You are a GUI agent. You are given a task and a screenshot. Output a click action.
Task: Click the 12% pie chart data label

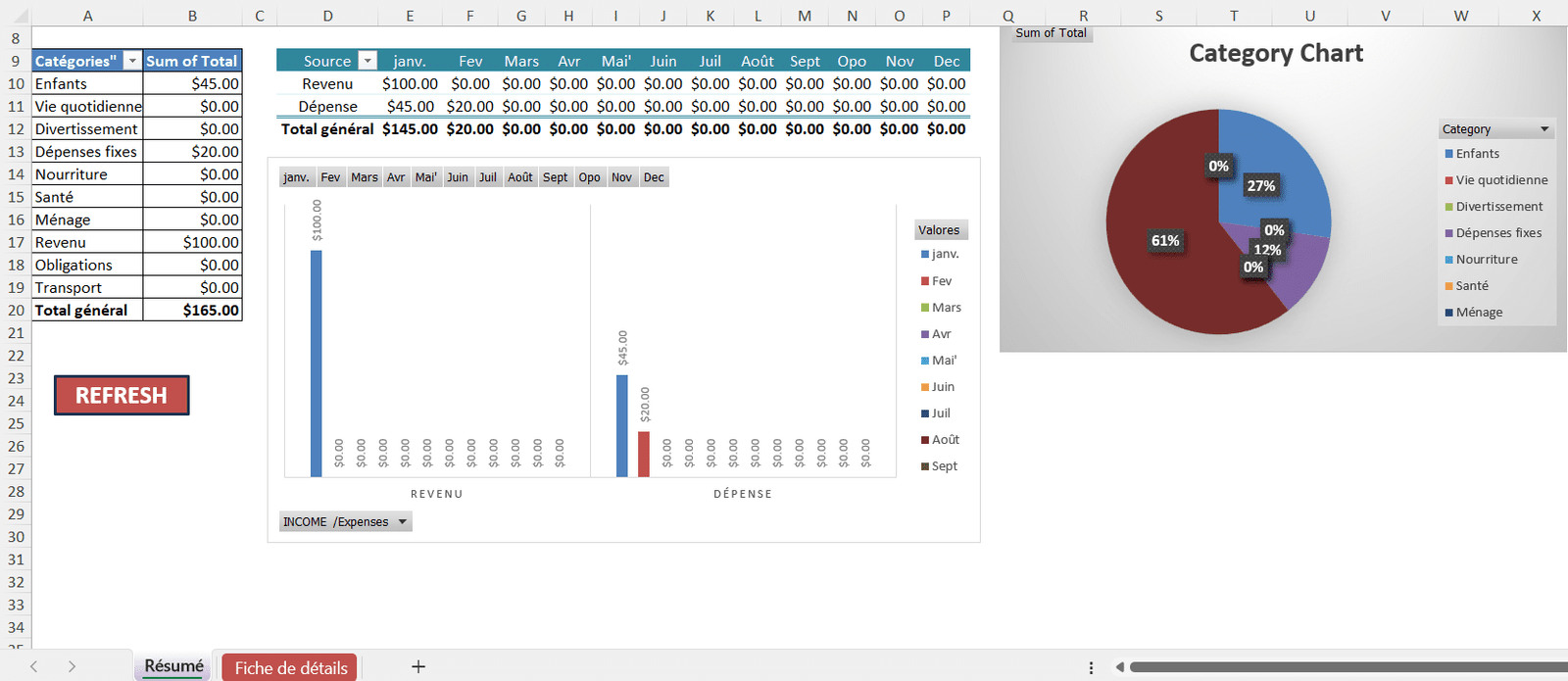(x=1267, y=250)
